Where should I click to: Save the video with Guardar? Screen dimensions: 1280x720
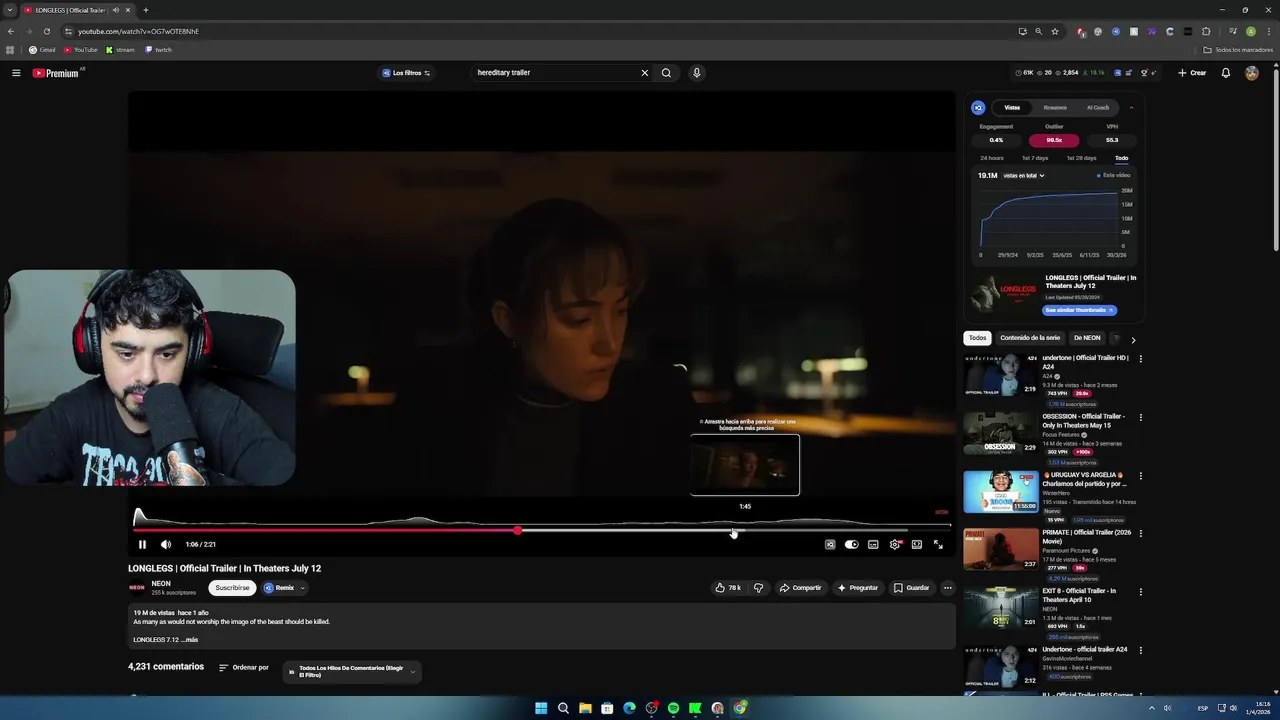[912, 588]
